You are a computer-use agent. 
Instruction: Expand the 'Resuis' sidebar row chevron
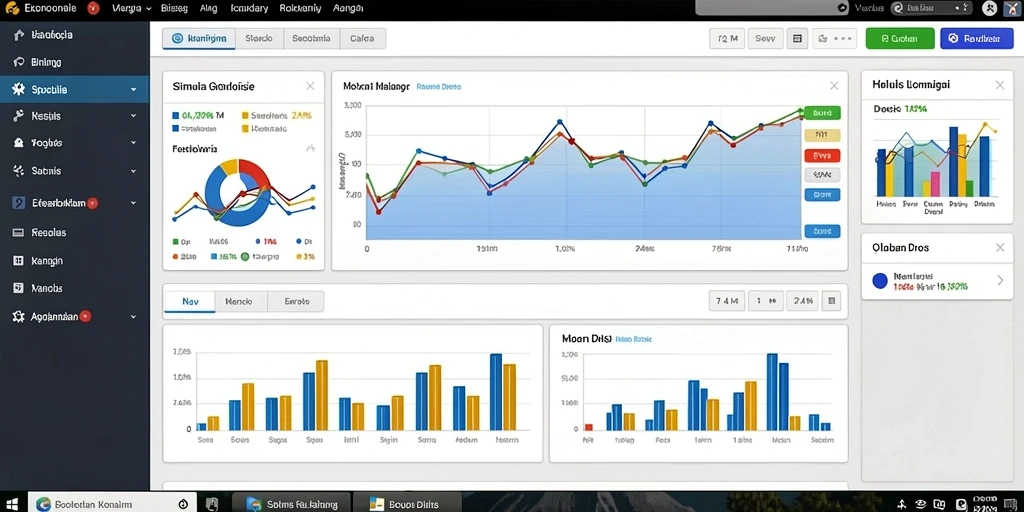click(x=133, y=116)
